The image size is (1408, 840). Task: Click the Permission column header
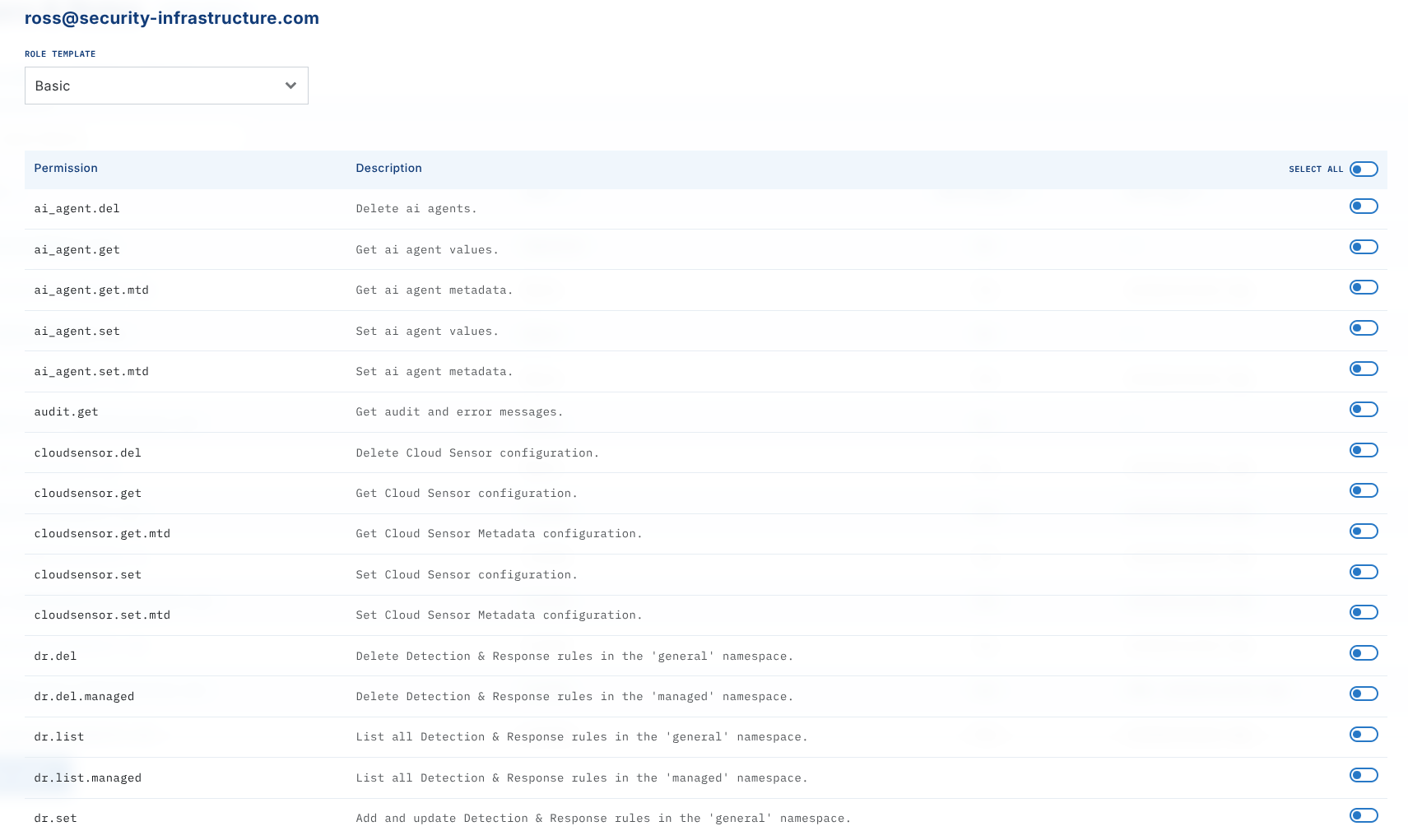[66, 168]
